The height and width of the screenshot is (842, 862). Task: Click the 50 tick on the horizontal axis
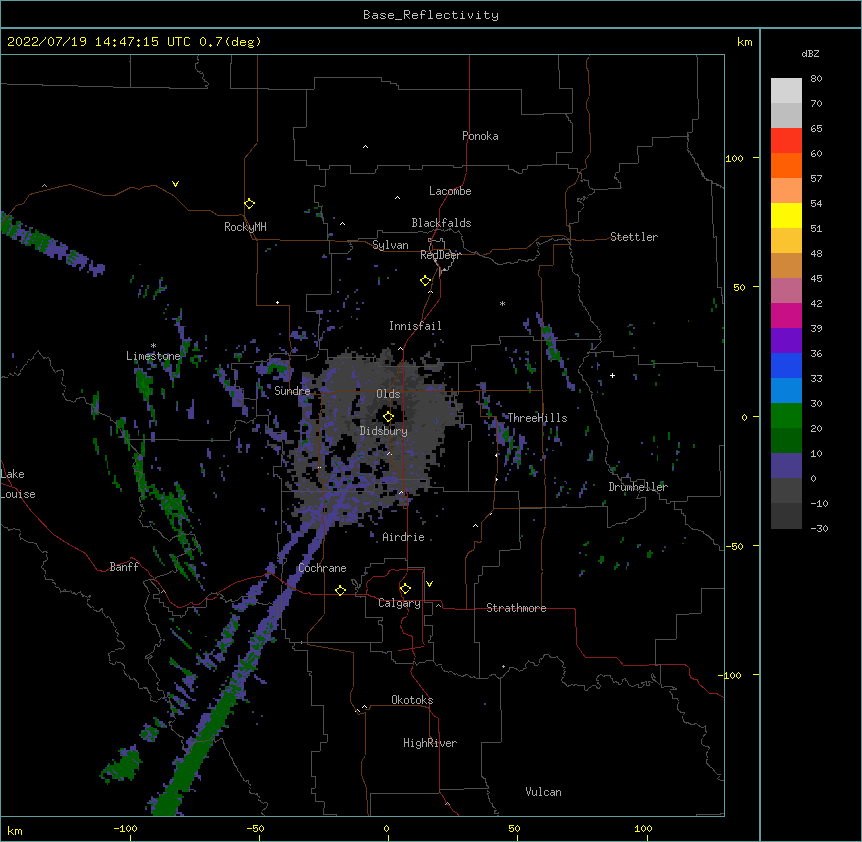514,828
